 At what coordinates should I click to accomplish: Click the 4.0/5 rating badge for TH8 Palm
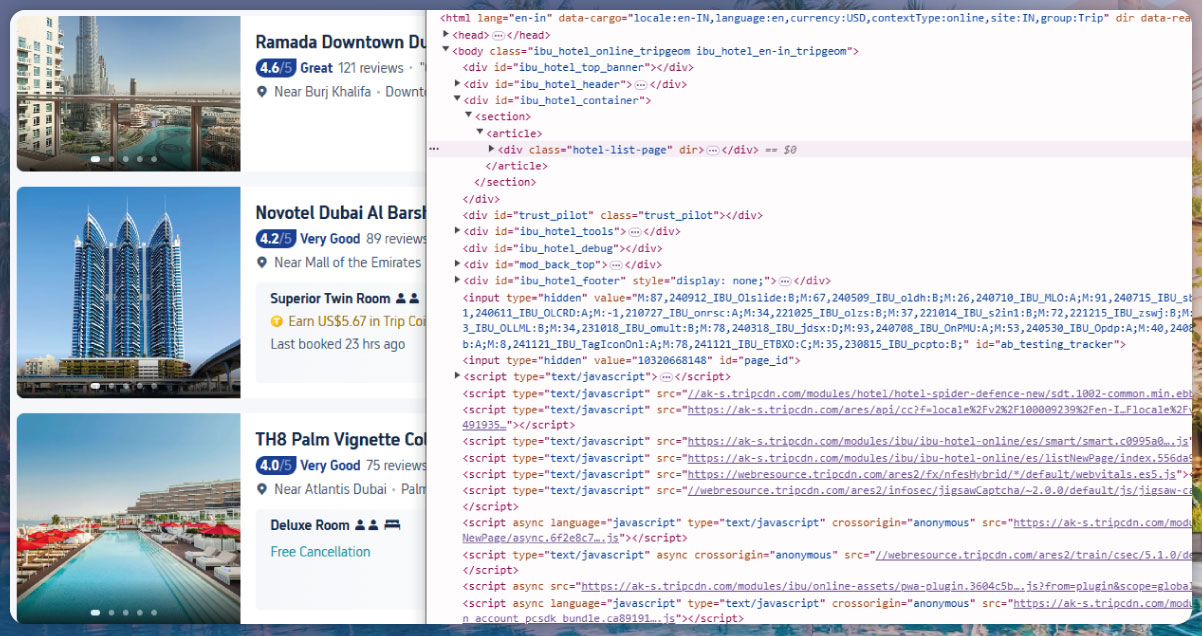click(275, 465)
